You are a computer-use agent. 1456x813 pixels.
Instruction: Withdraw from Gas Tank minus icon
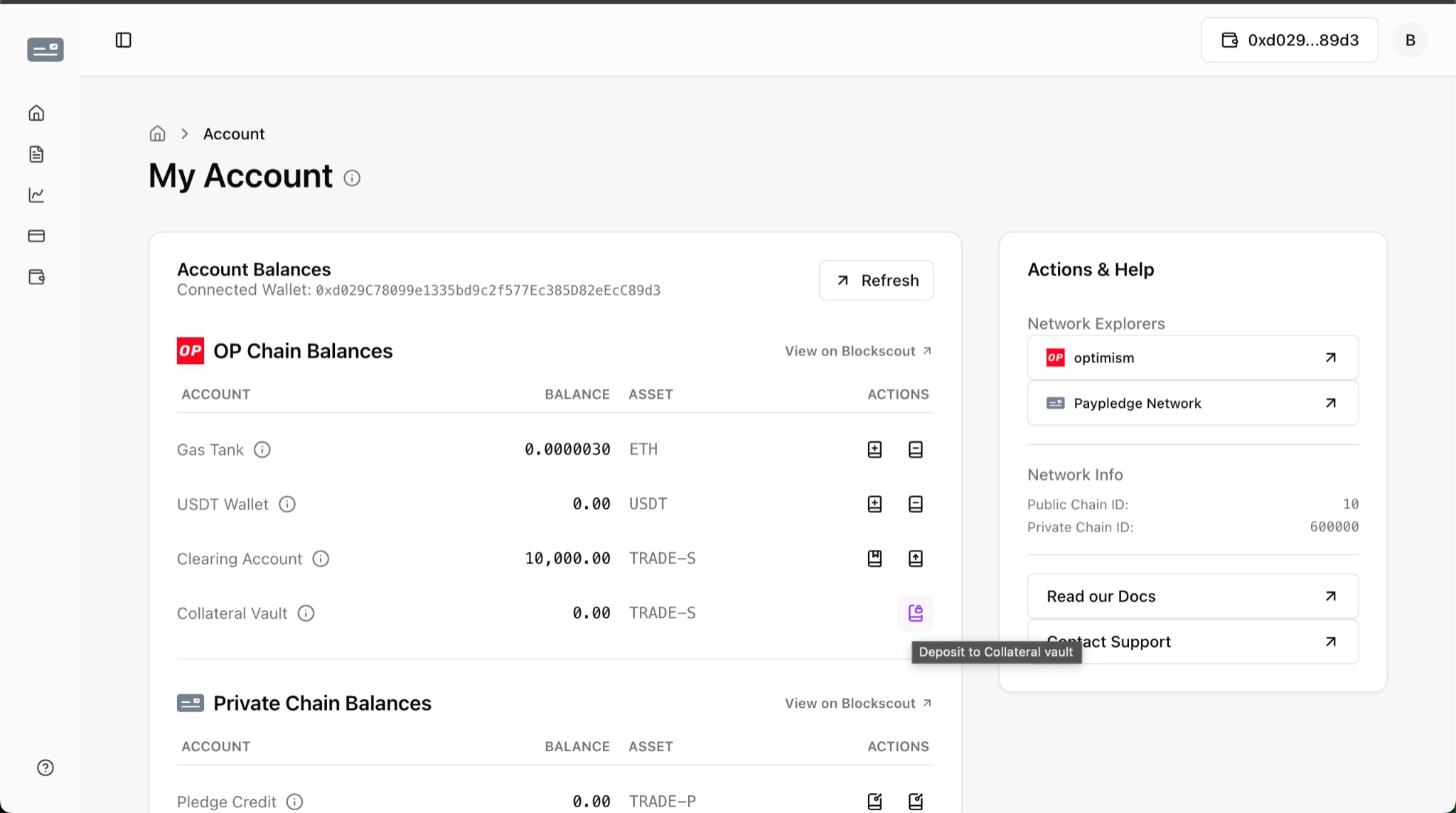point(916,450)
